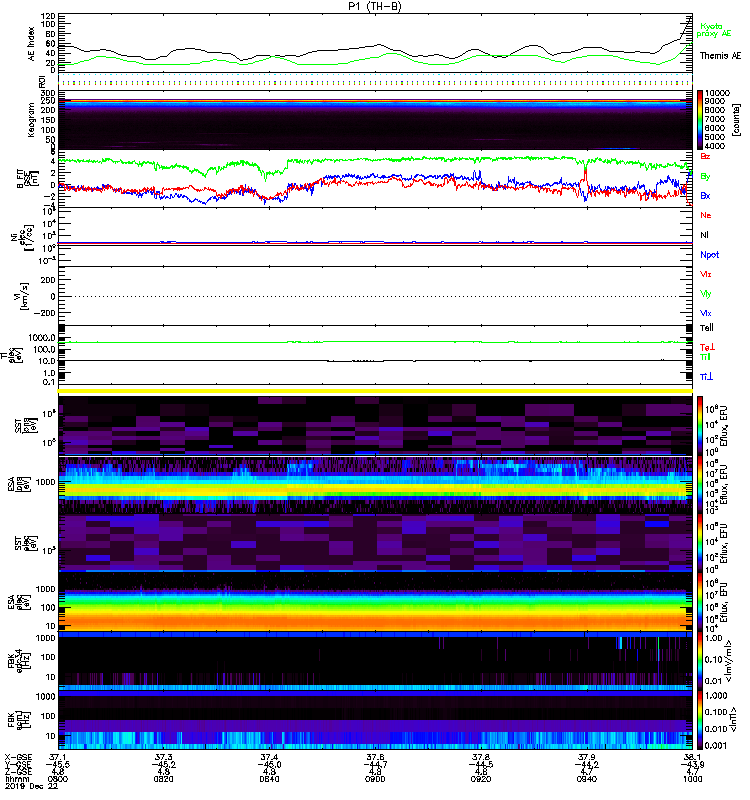Click the 0840 time tick label
The image size is (750, 800).
pos(269,779)
